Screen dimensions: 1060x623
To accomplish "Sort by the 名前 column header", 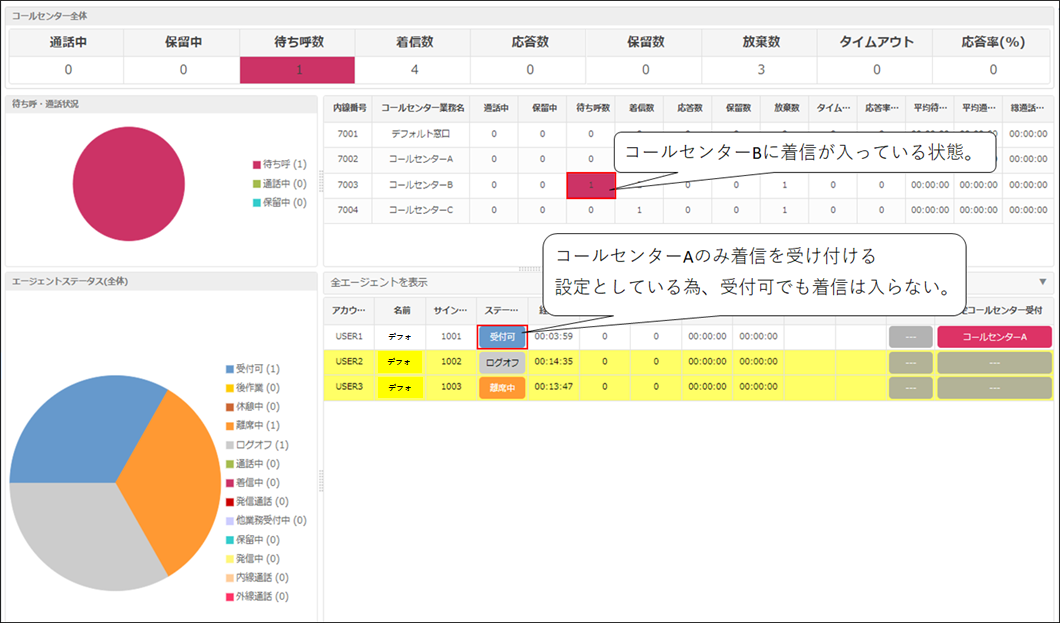I will [x=402, y=310].
